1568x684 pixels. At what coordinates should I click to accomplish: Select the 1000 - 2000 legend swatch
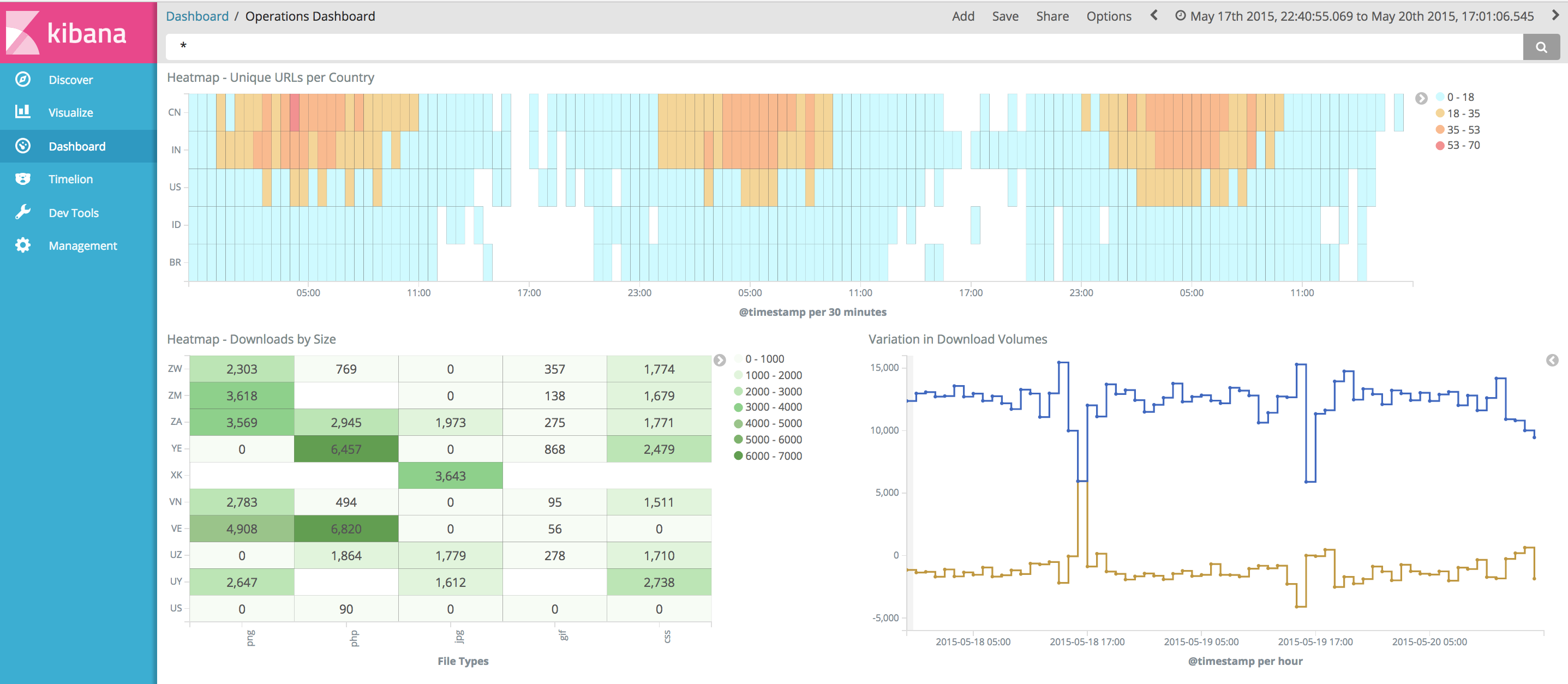738,375
